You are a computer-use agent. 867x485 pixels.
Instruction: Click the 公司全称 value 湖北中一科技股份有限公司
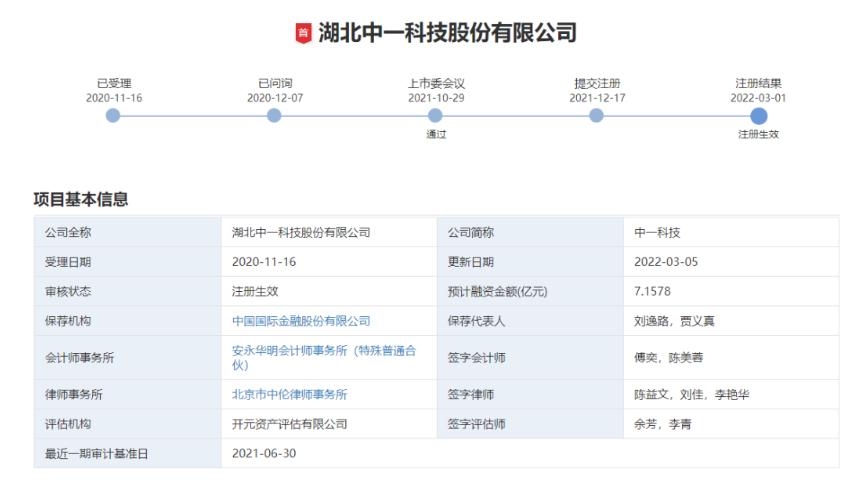coord(301,232)
